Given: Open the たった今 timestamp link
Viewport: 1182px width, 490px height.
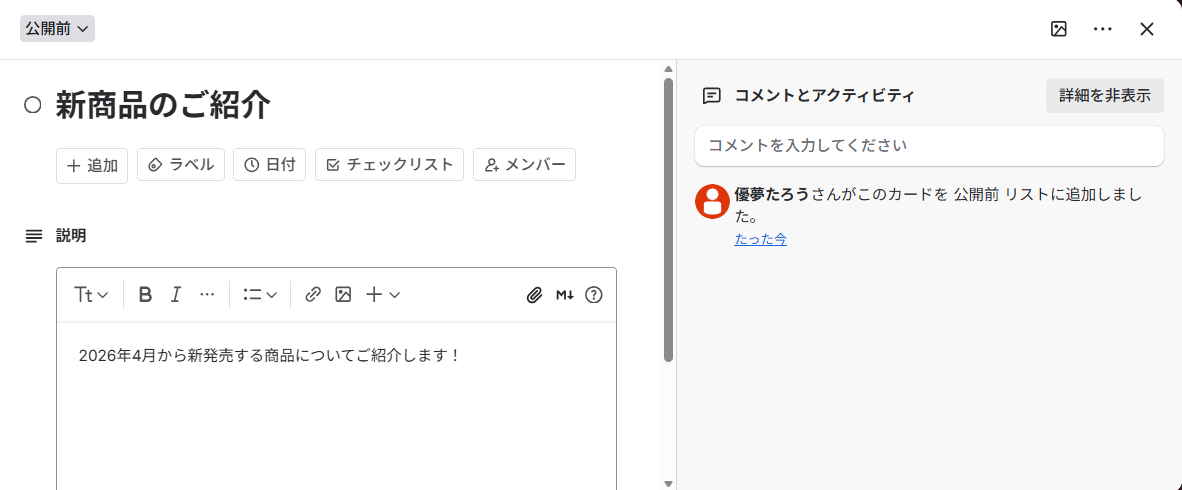Looking at the screenshot, I should [760, 239].
